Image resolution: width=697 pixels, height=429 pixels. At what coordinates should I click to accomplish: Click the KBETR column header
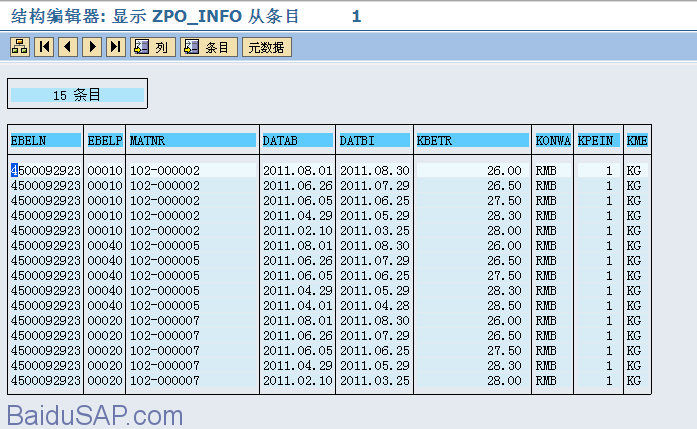click(x=472, y=141)
